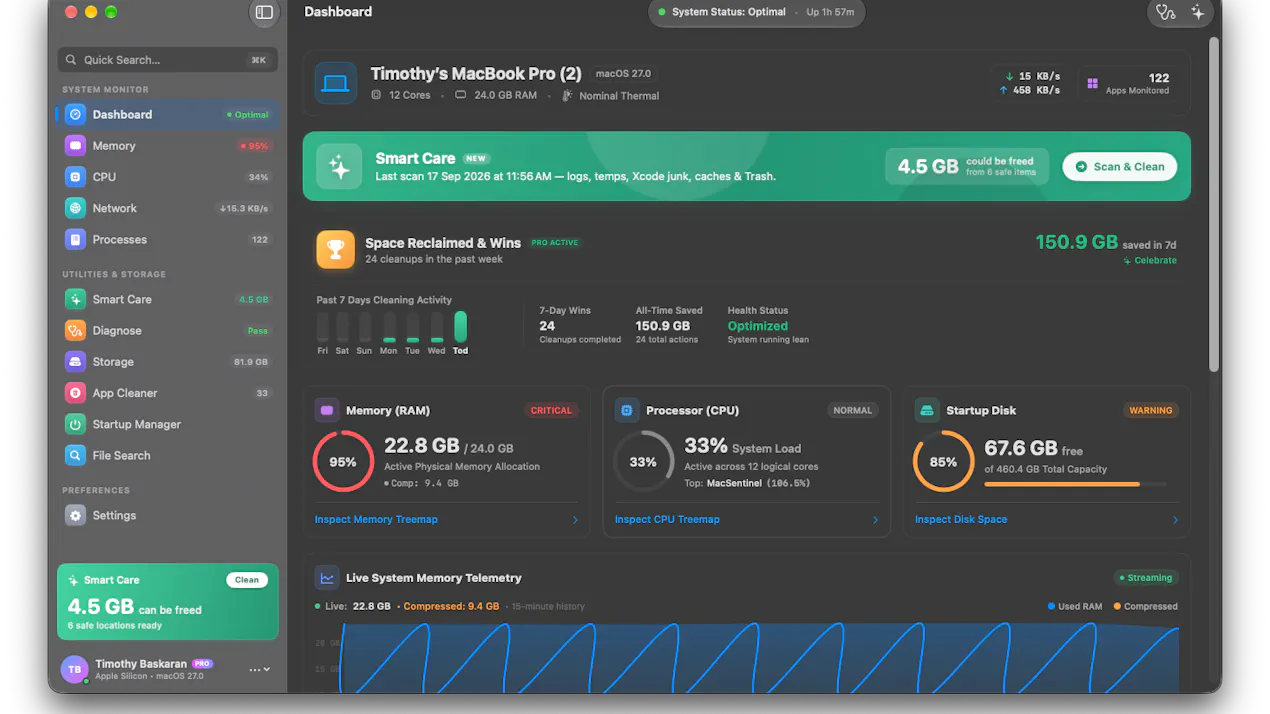
Task: Go to the CPU section
Action: pos(167,177)
